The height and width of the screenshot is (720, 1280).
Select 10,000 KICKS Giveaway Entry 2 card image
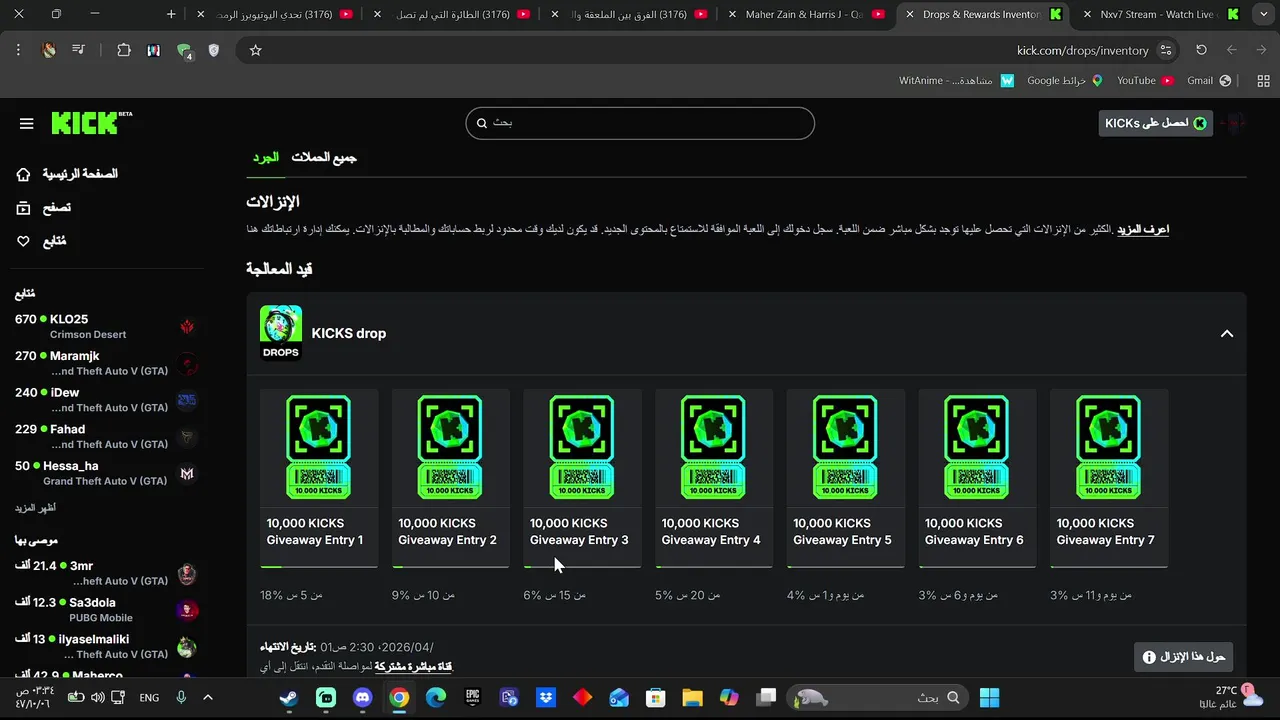tap(451, 448)
